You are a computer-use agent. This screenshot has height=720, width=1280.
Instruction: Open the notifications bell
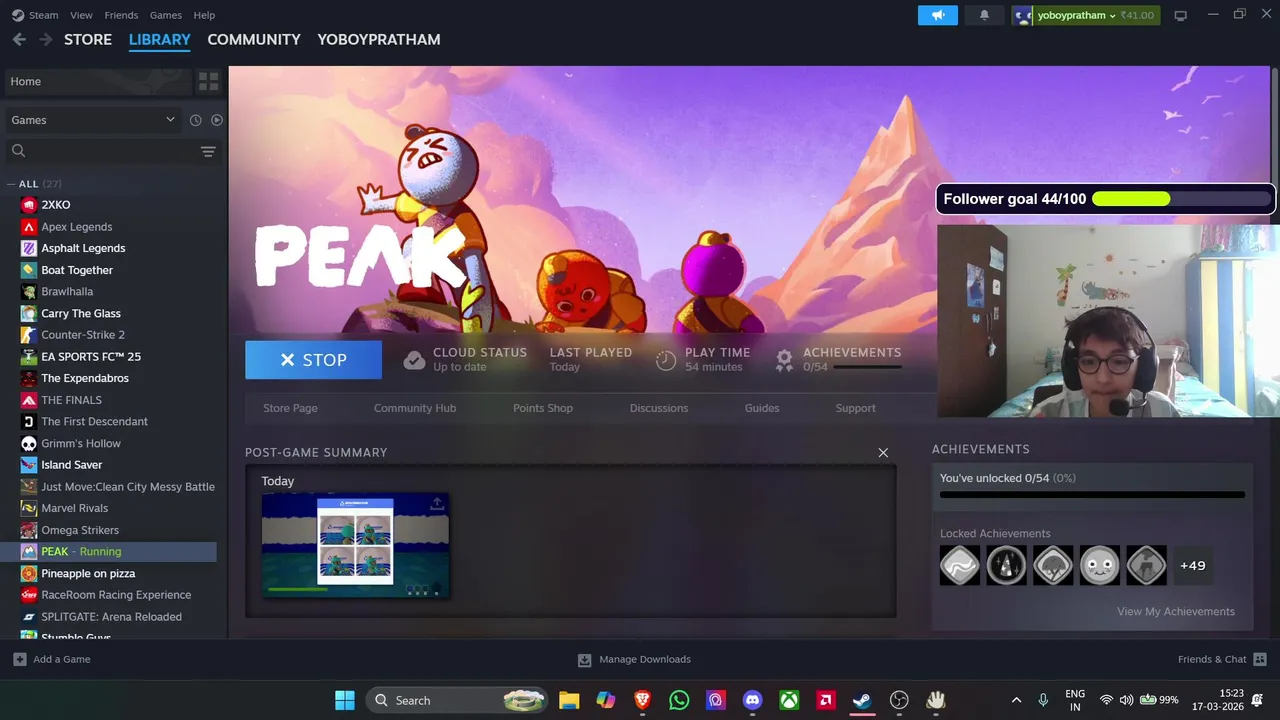tap(984, 15)
